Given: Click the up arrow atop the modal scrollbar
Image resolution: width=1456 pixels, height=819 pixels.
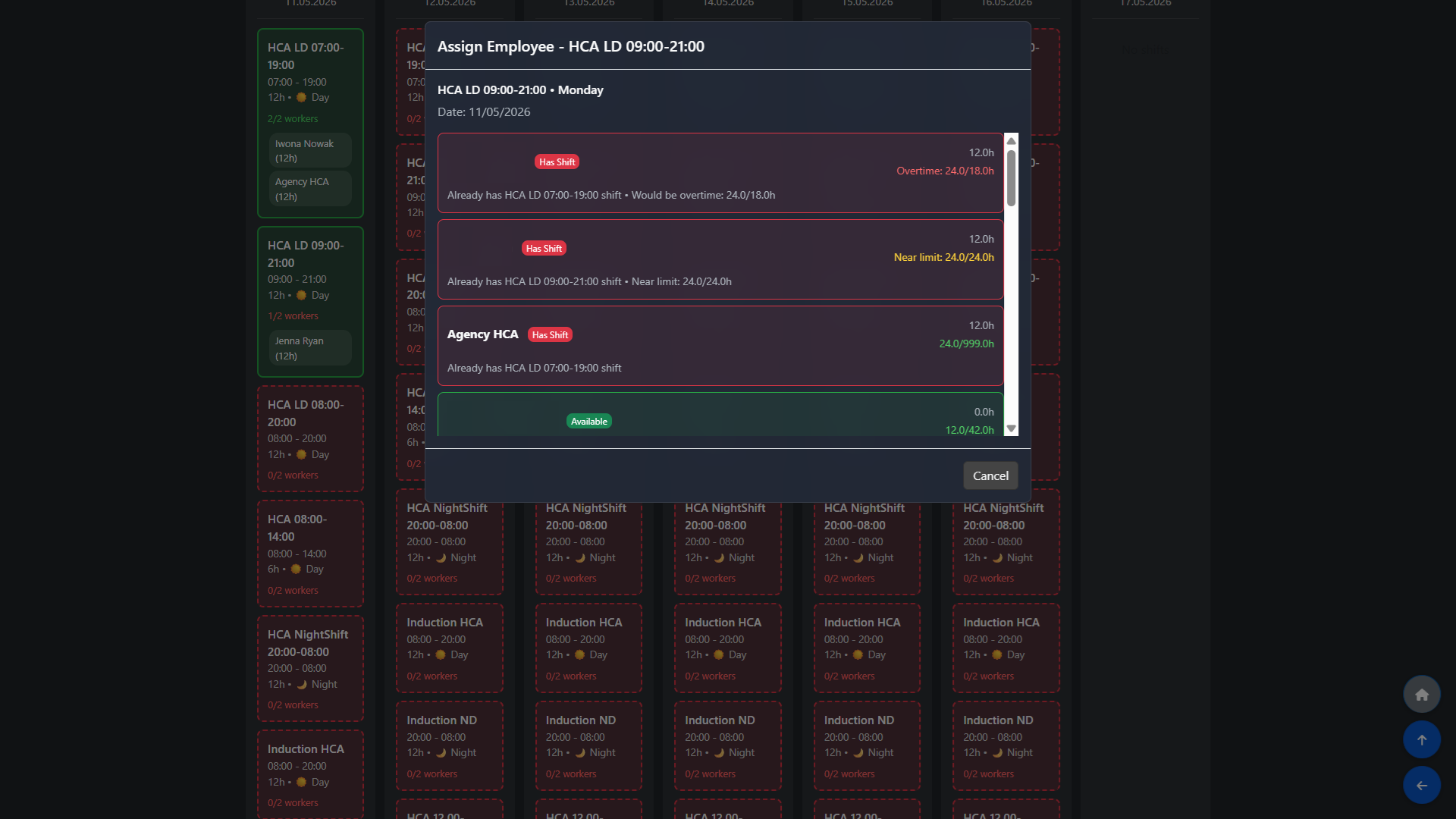Looking at the screenshot, I should [1012, 141].
